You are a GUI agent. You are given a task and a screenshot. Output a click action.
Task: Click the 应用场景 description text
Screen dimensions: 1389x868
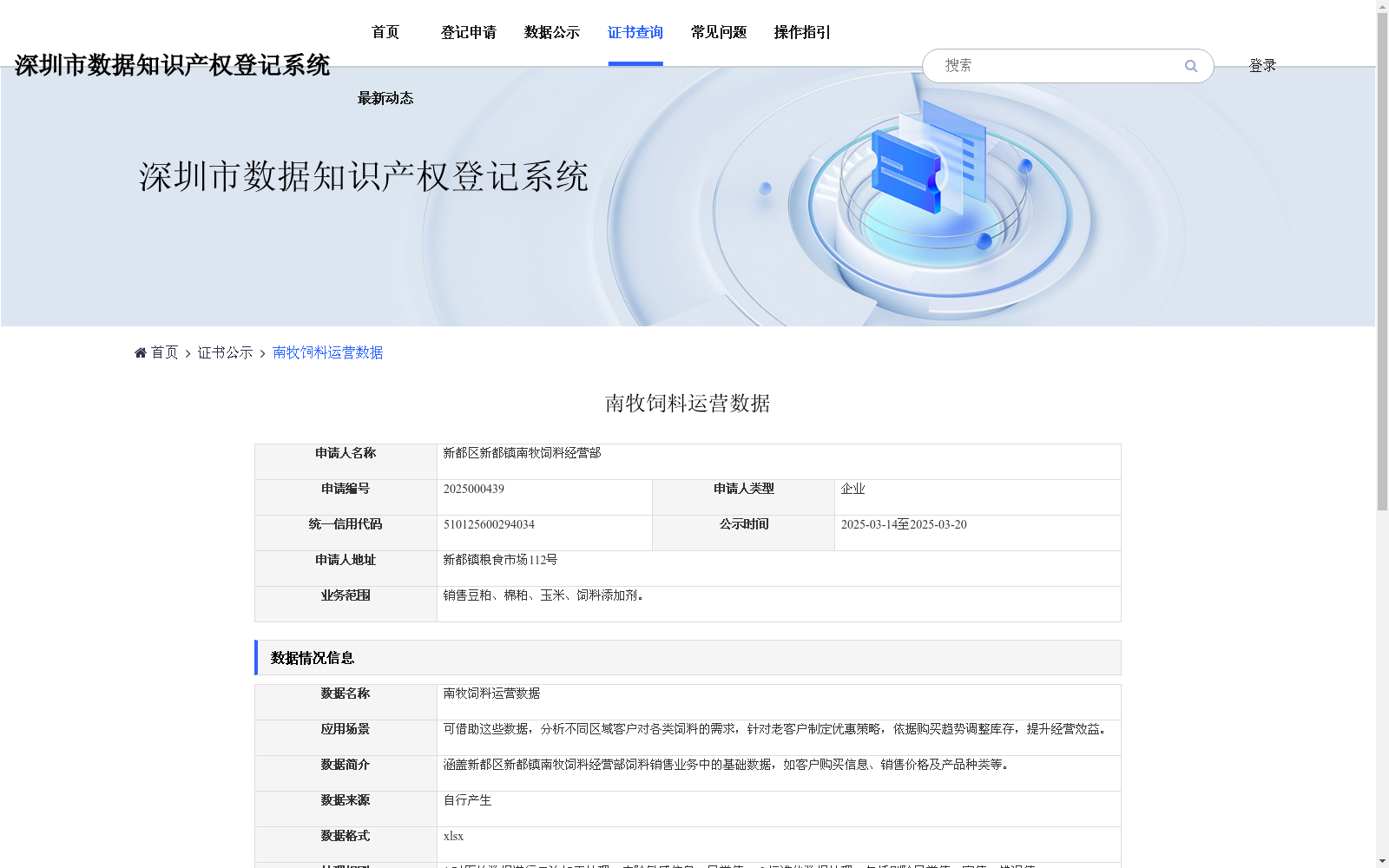[x=777, y=729]
